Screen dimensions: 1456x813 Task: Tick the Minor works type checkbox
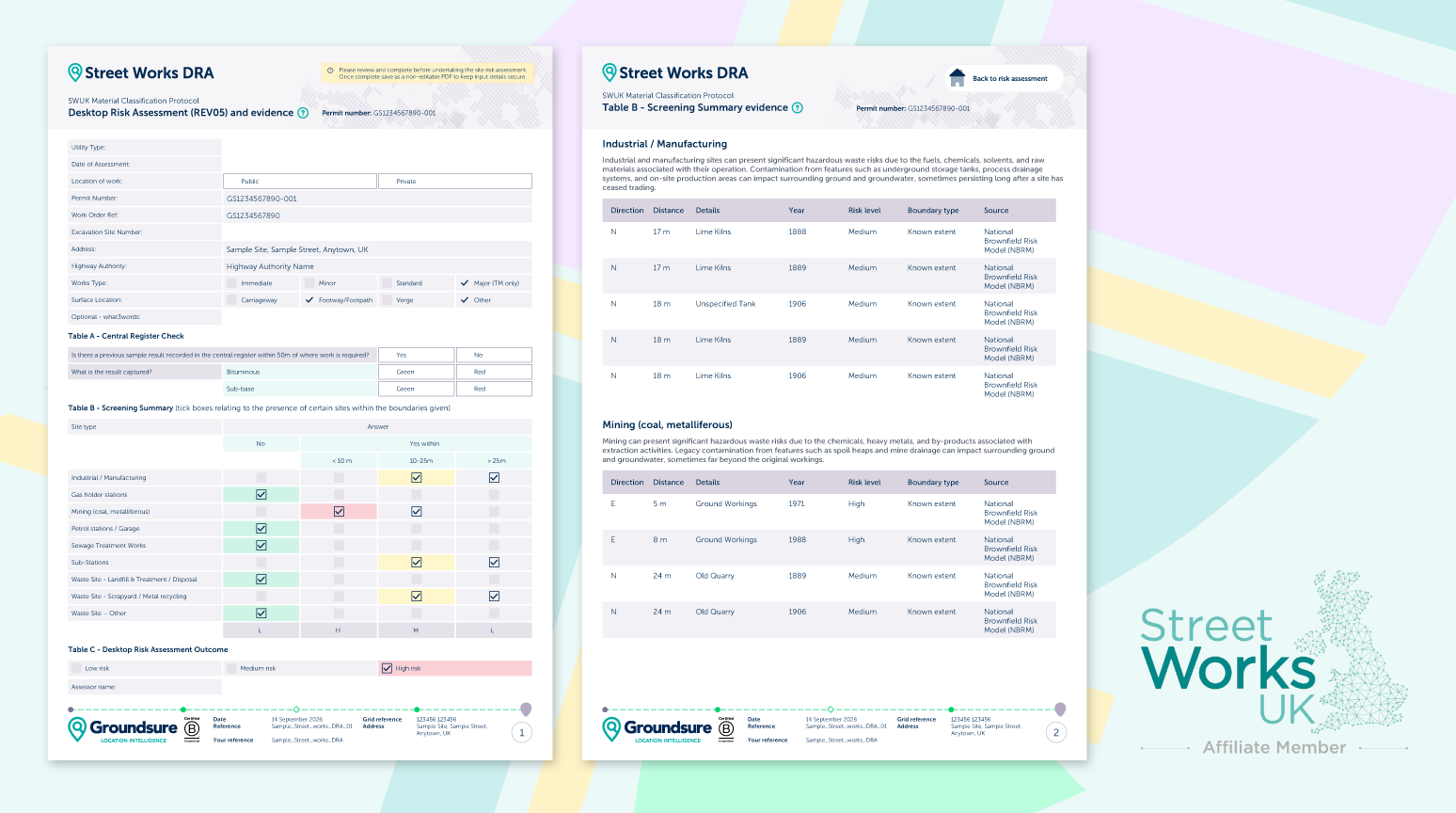pos(309,283)
